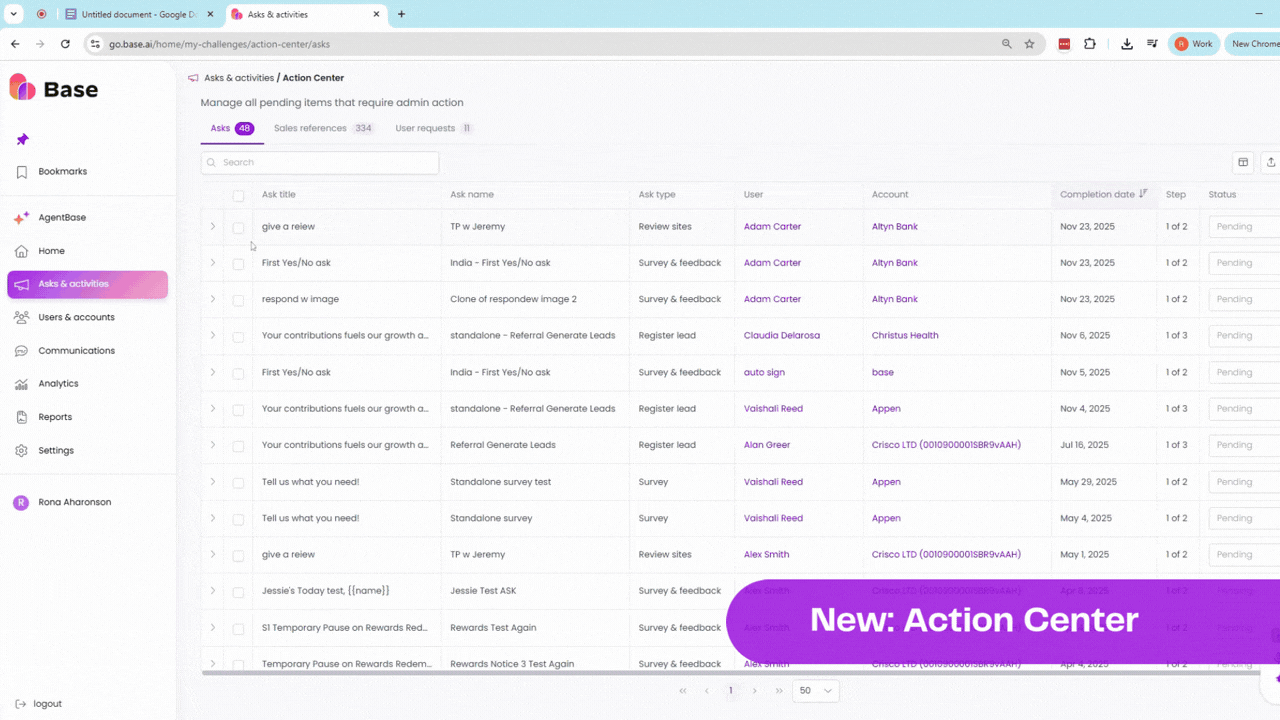Click the pin icon in sidebar
This screenshot has width=1280, height=720.
point(22,139)
